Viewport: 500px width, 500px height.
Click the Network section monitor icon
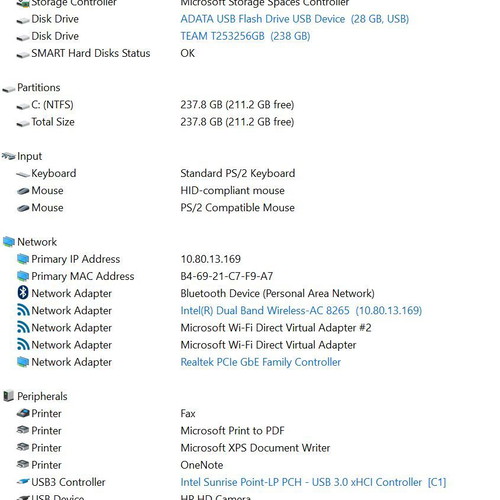coord(9,242)
